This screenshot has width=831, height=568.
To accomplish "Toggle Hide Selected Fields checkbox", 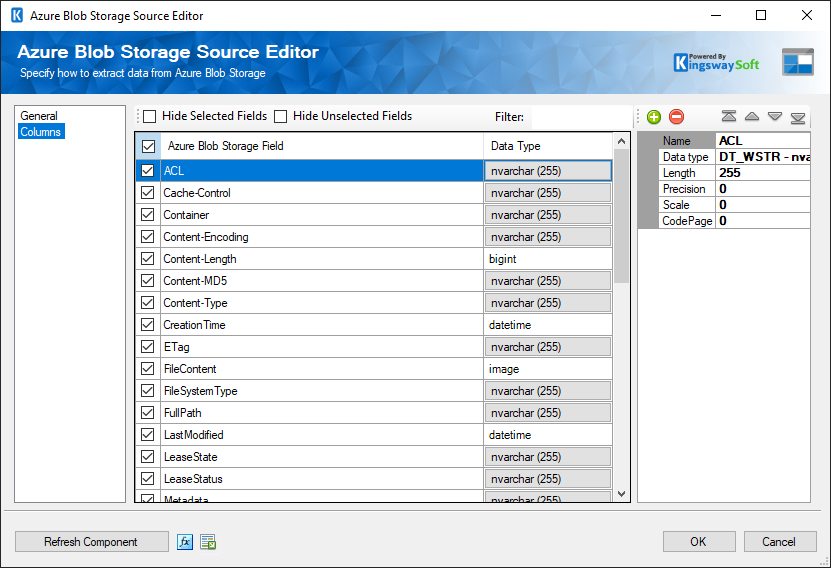I will coord(150,116).
